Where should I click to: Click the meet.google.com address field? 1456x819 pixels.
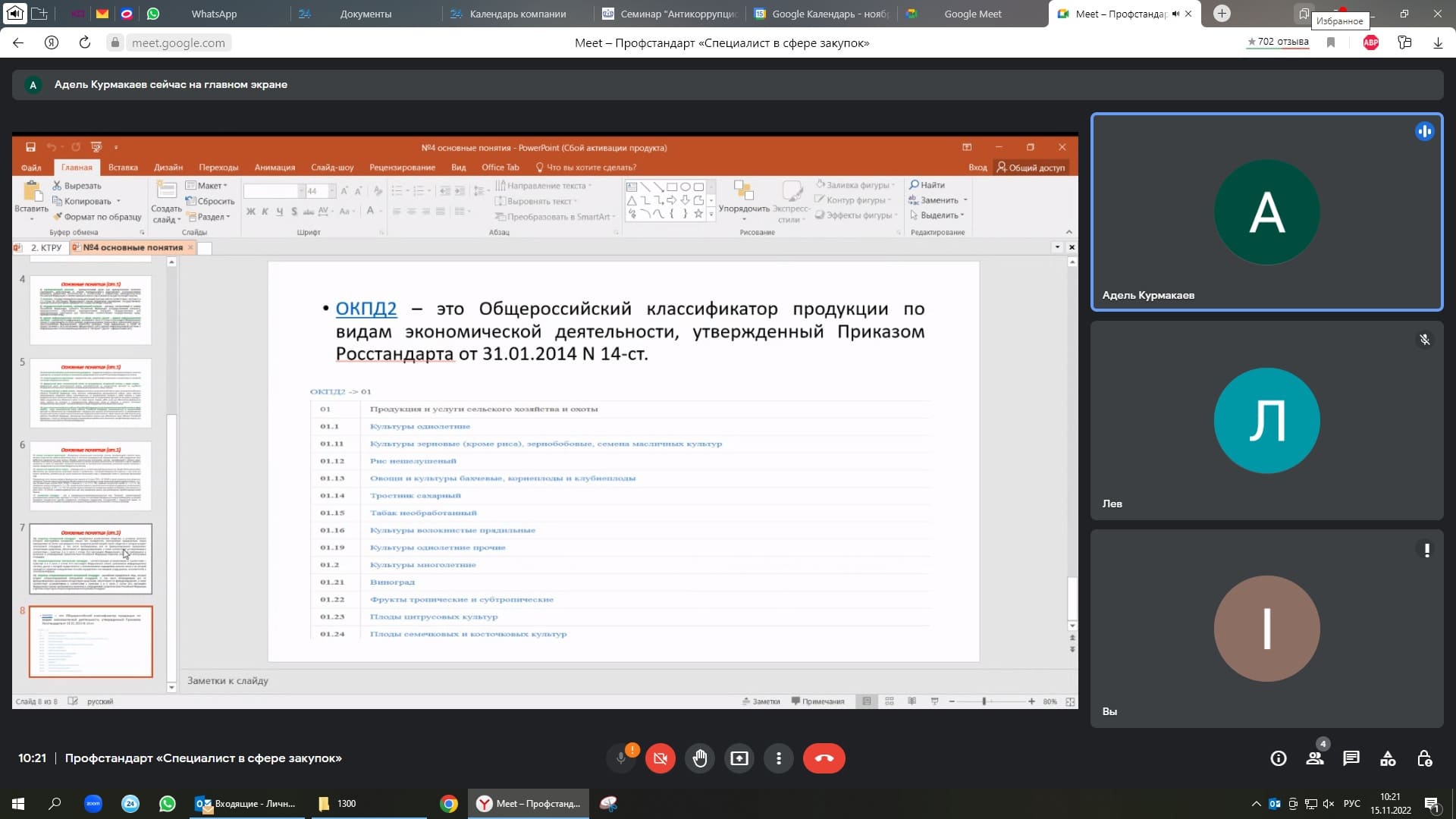178,42
